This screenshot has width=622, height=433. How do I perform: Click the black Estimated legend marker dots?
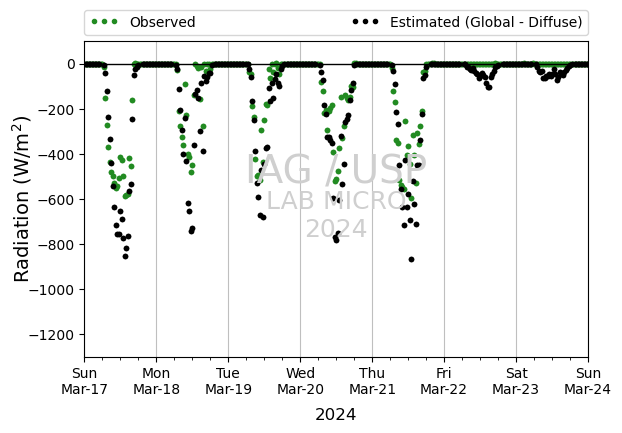(365, 22)
